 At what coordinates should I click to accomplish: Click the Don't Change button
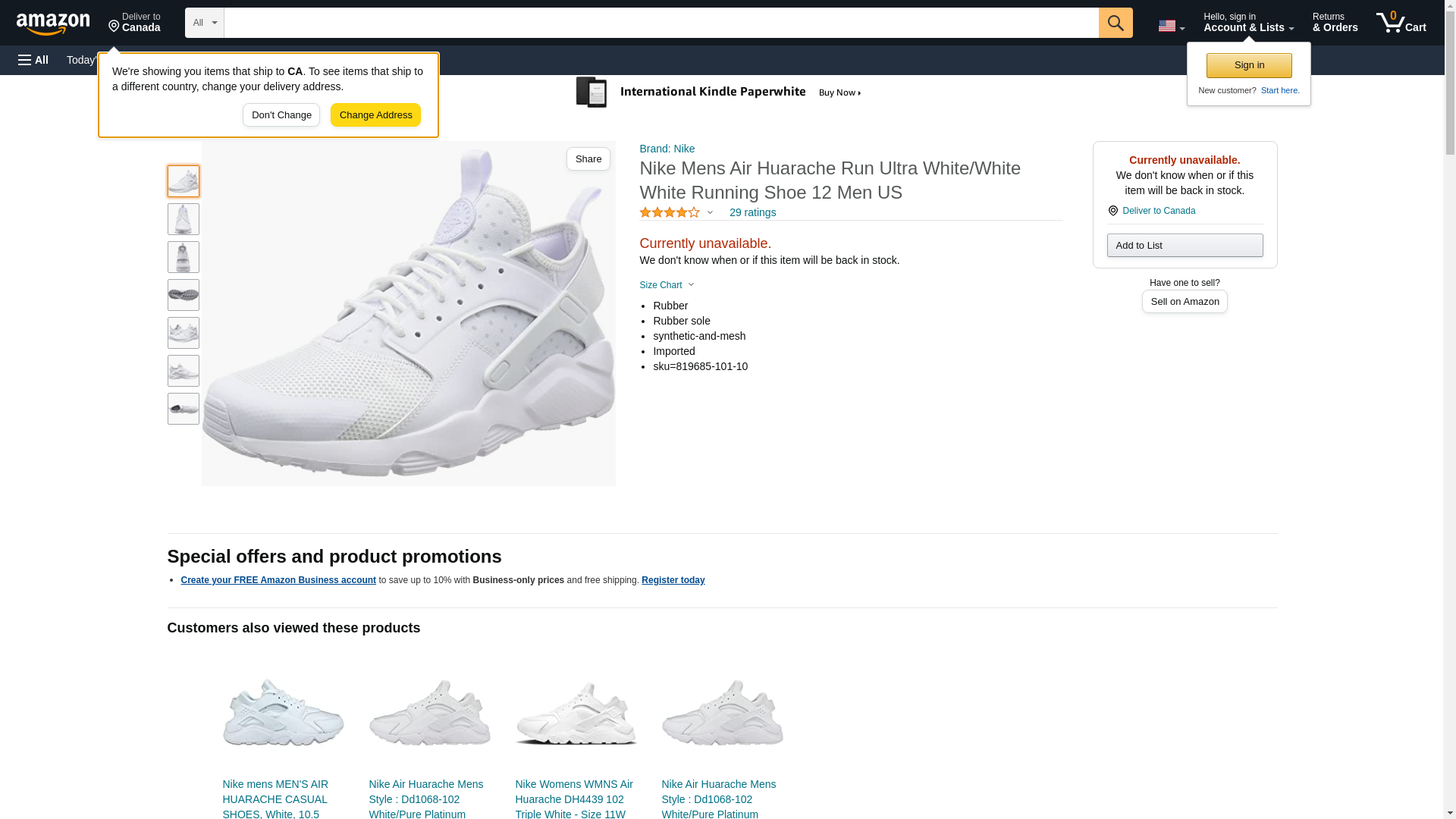(281, 115)
